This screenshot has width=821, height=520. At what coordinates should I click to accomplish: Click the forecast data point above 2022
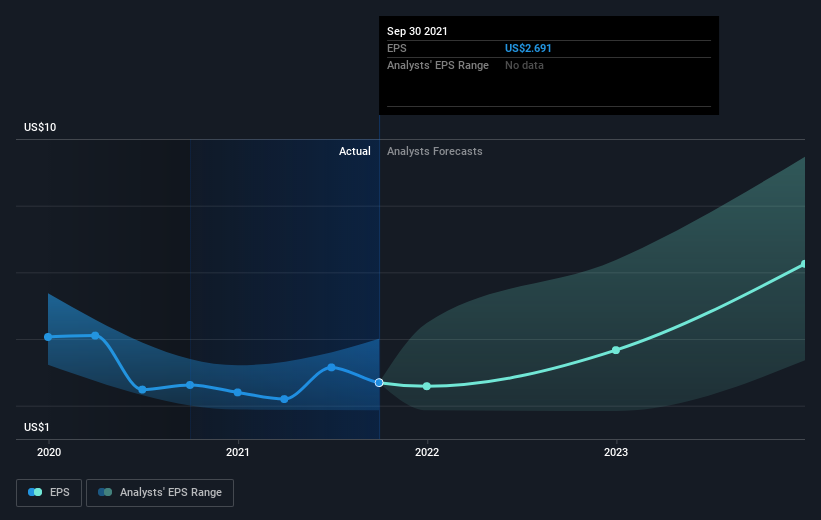click(x=427, y=386)
